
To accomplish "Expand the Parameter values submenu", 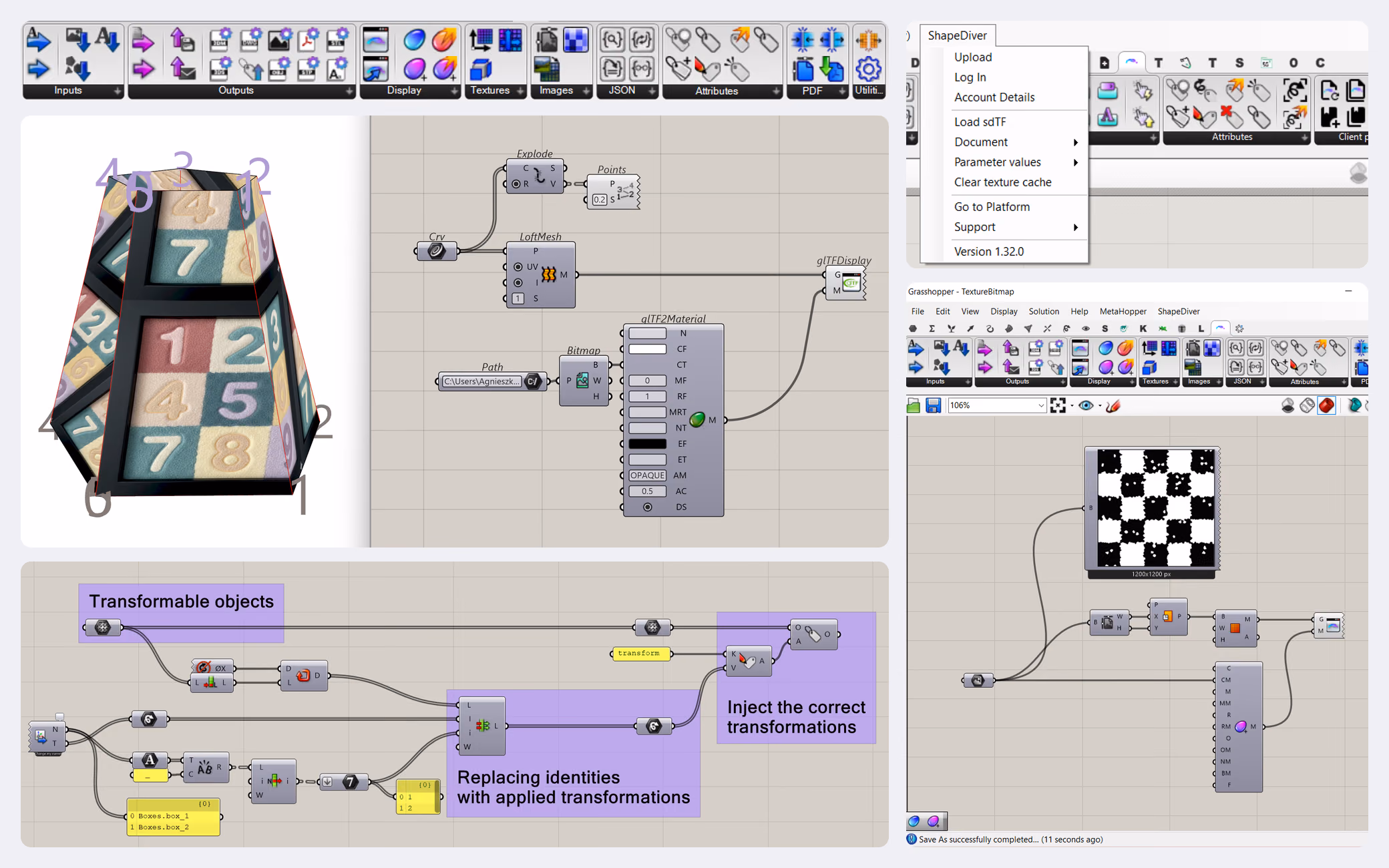I will click(x=1075, y=162).
